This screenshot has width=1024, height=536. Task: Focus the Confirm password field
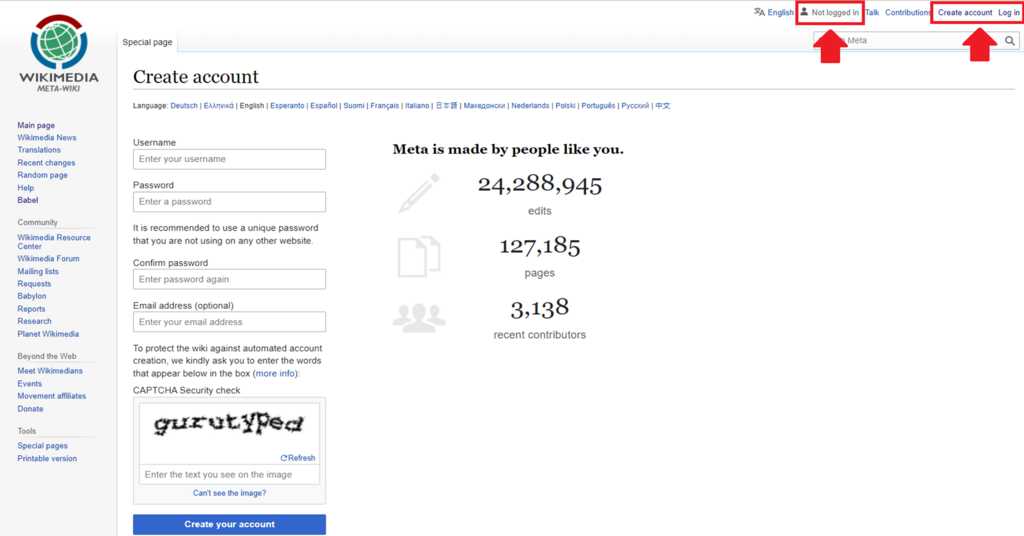(229, 279)
